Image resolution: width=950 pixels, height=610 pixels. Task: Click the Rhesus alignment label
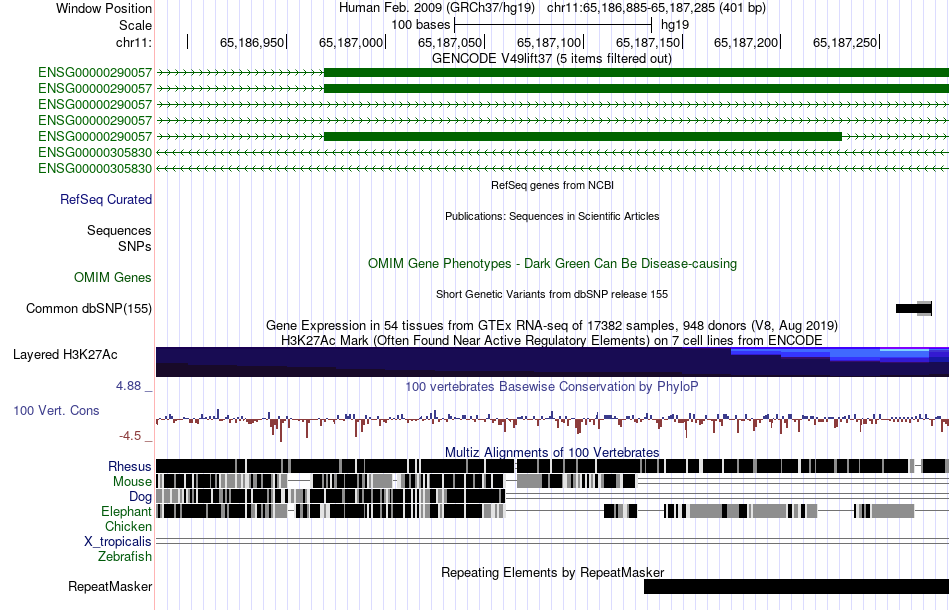tap(130, 466)
